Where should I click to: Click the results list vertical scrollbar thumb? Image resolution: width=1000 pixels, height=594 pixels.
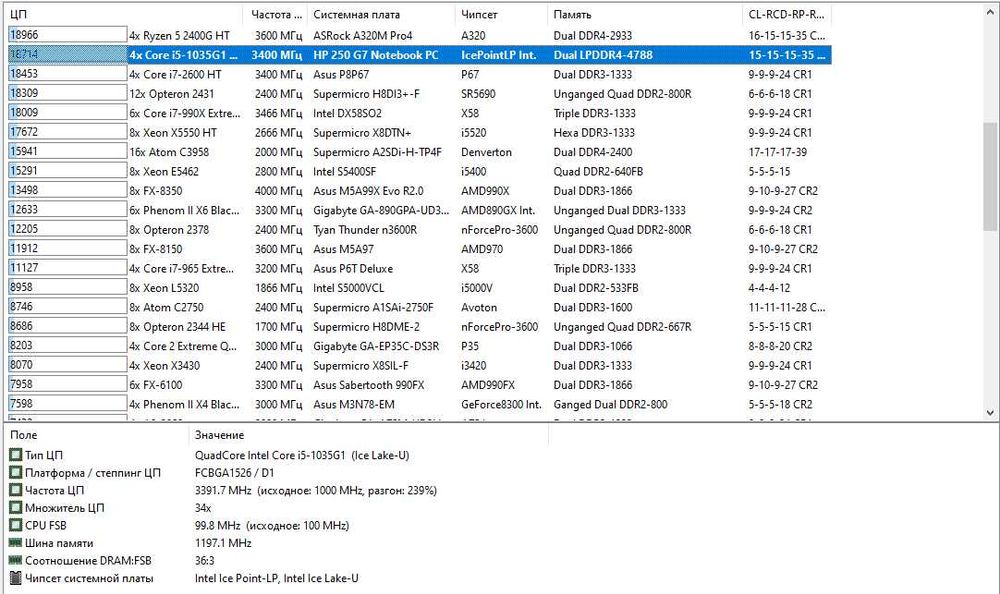tap(990, 177)
